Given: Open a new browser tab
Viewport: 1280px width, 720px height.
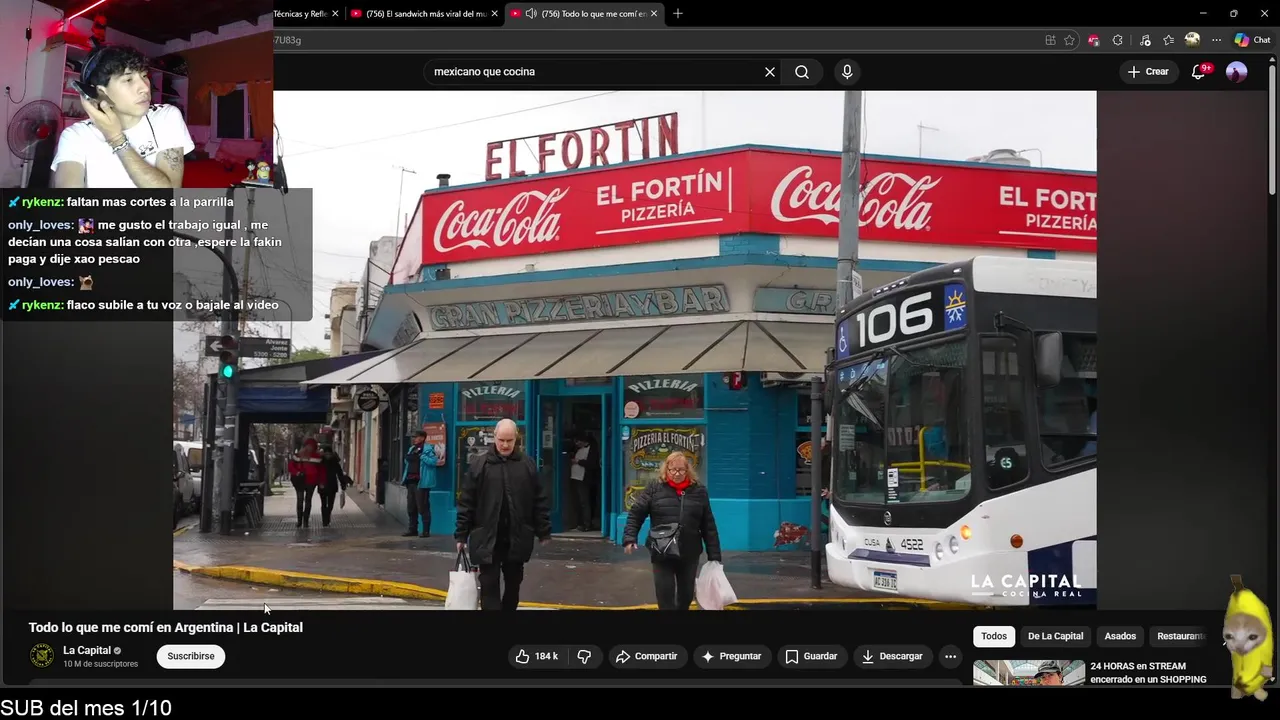Looking at the screenshot, I should pyautogui.click(x=678, y=14).
